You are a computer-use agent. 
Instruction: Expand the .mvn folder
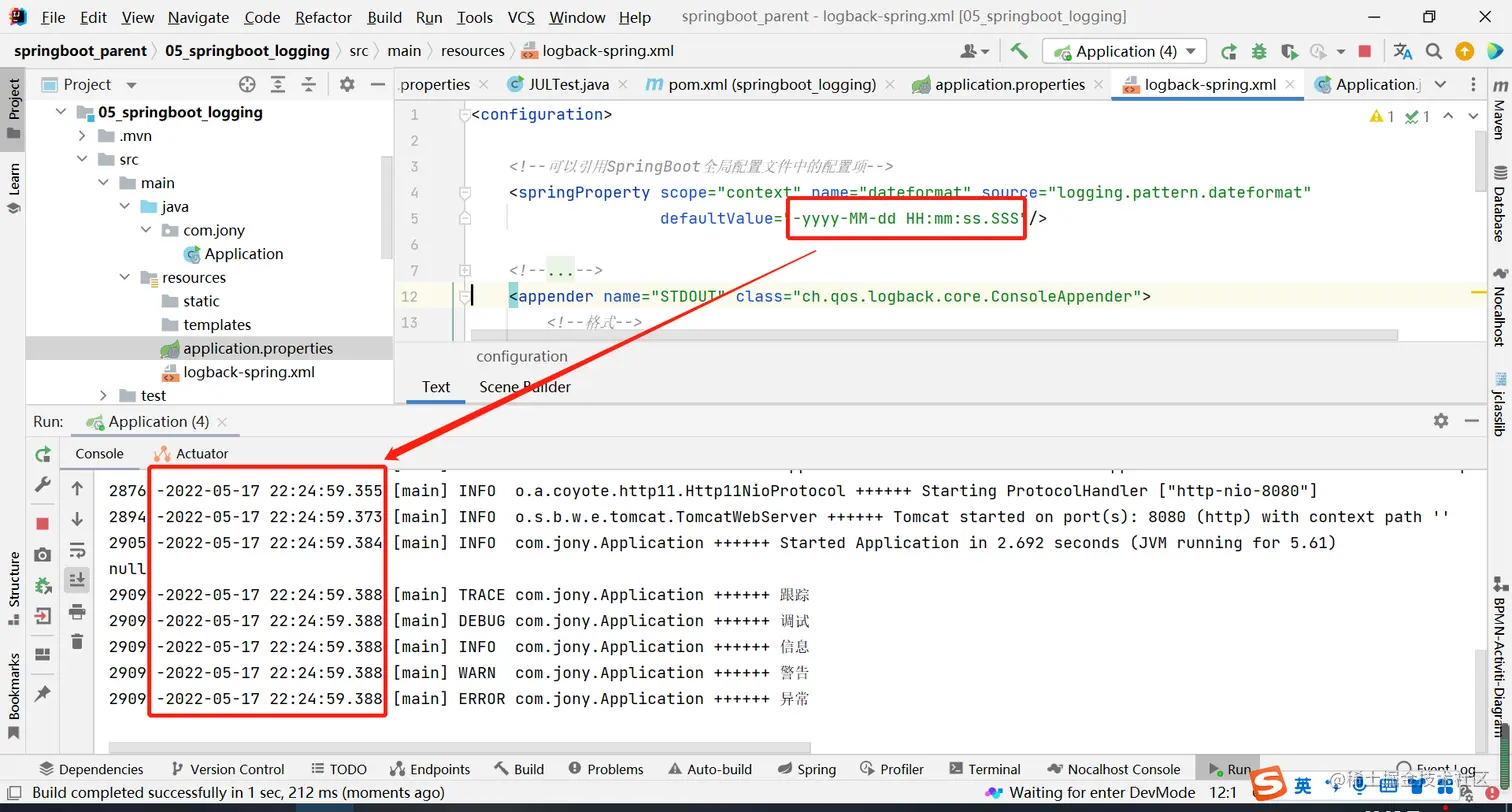tap(82, 136)
